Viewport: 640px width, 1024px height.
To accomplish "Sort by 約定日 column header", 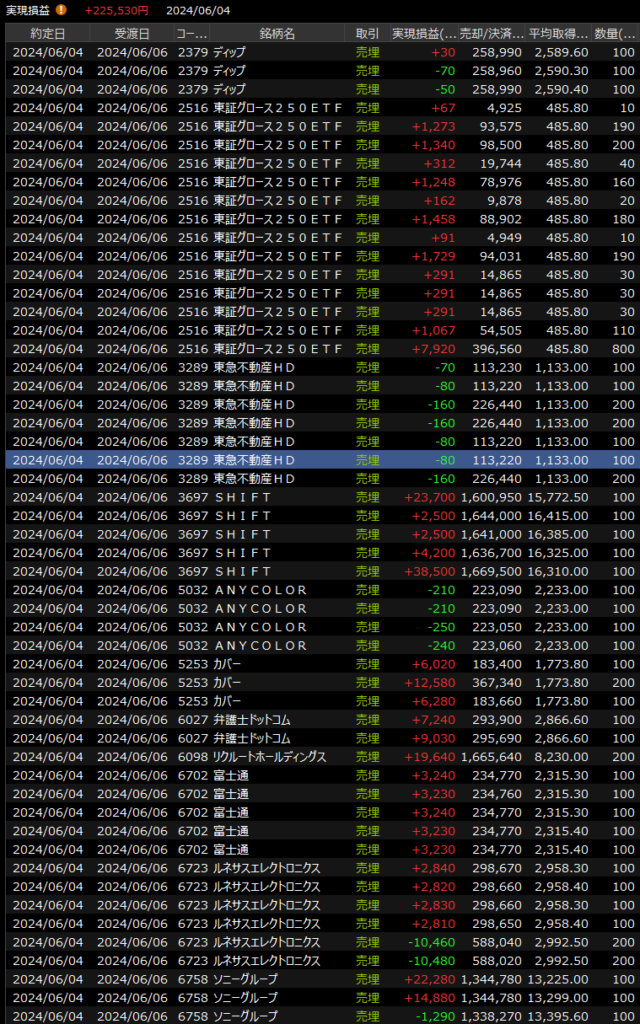I will pos(47,33).
